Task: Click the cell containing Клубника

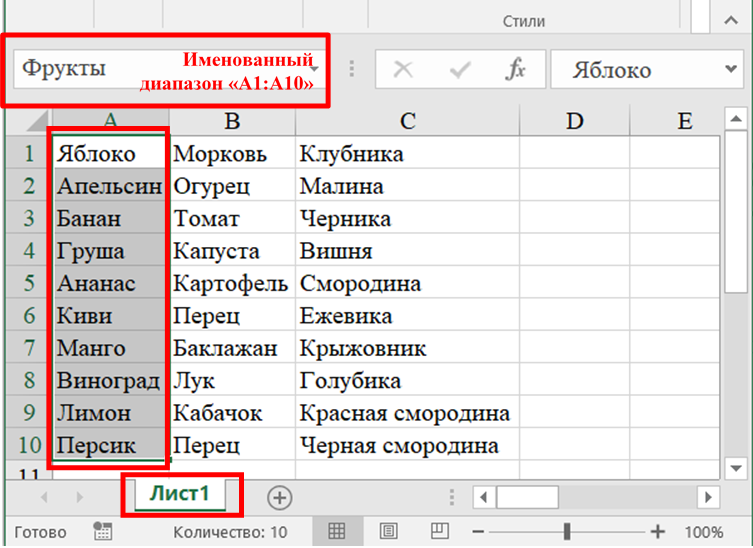Action: click(x=408, y=153)
